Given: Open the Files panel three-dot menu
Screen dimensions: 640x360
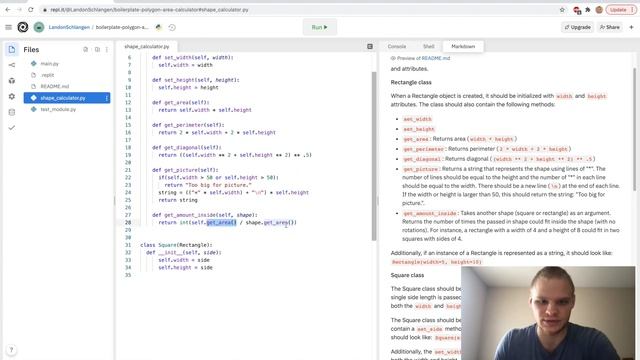Looking at the screenshot, I should pyautogui.click(x=107, y=49).
